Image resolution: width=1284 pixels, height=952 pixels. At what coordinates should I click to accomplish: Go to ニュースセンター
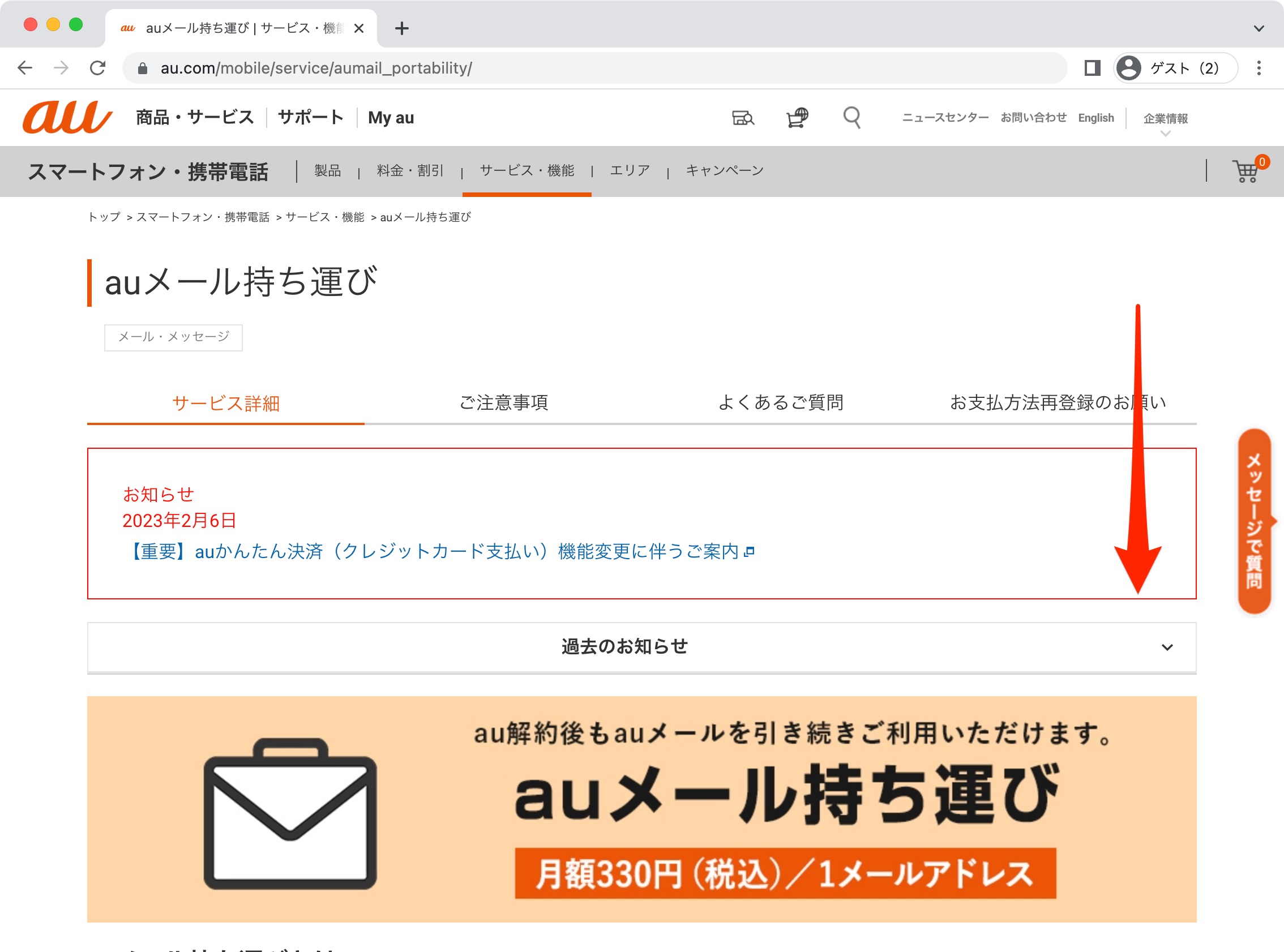(945, 118)
